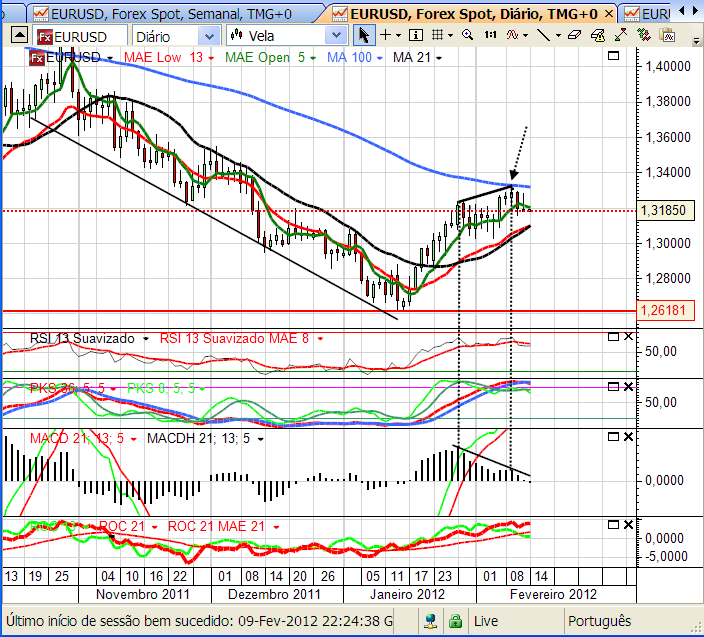Click the 1,26181 red price level marker
This screenshot has height=637, width=704.
click(665, 311)
